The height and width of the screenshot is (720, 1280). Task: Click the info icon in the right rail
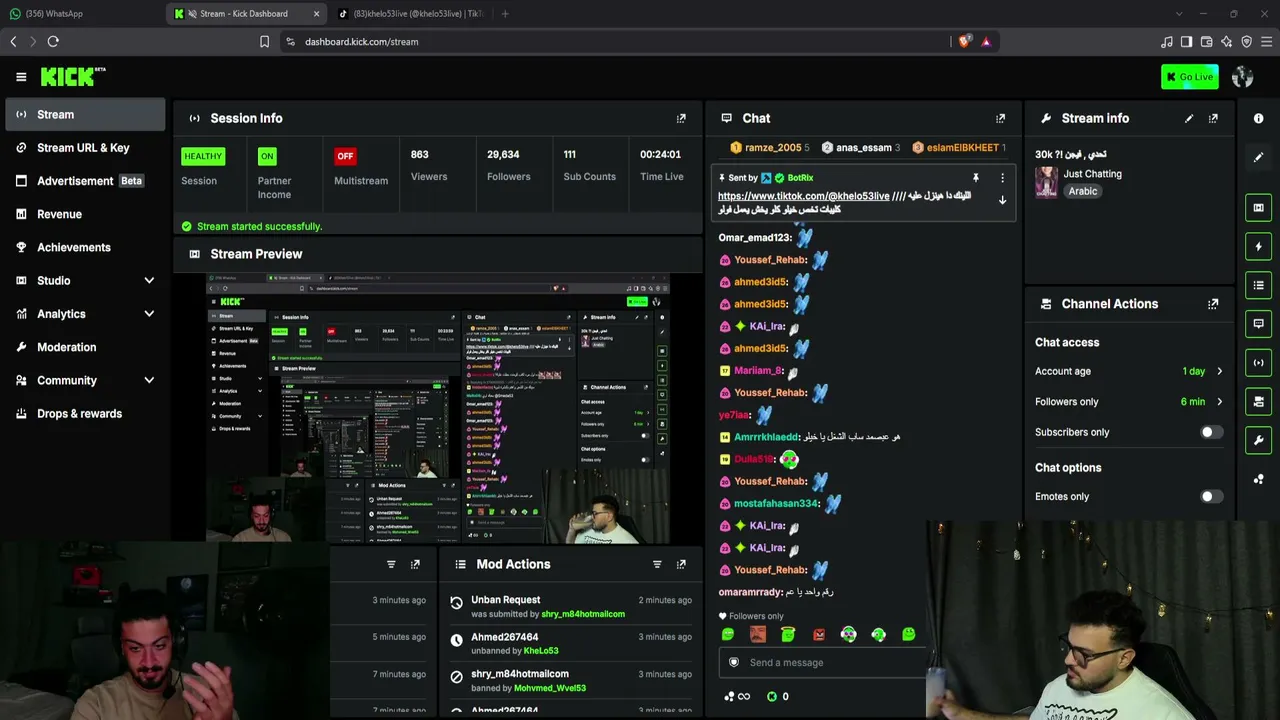[1259, 118]
